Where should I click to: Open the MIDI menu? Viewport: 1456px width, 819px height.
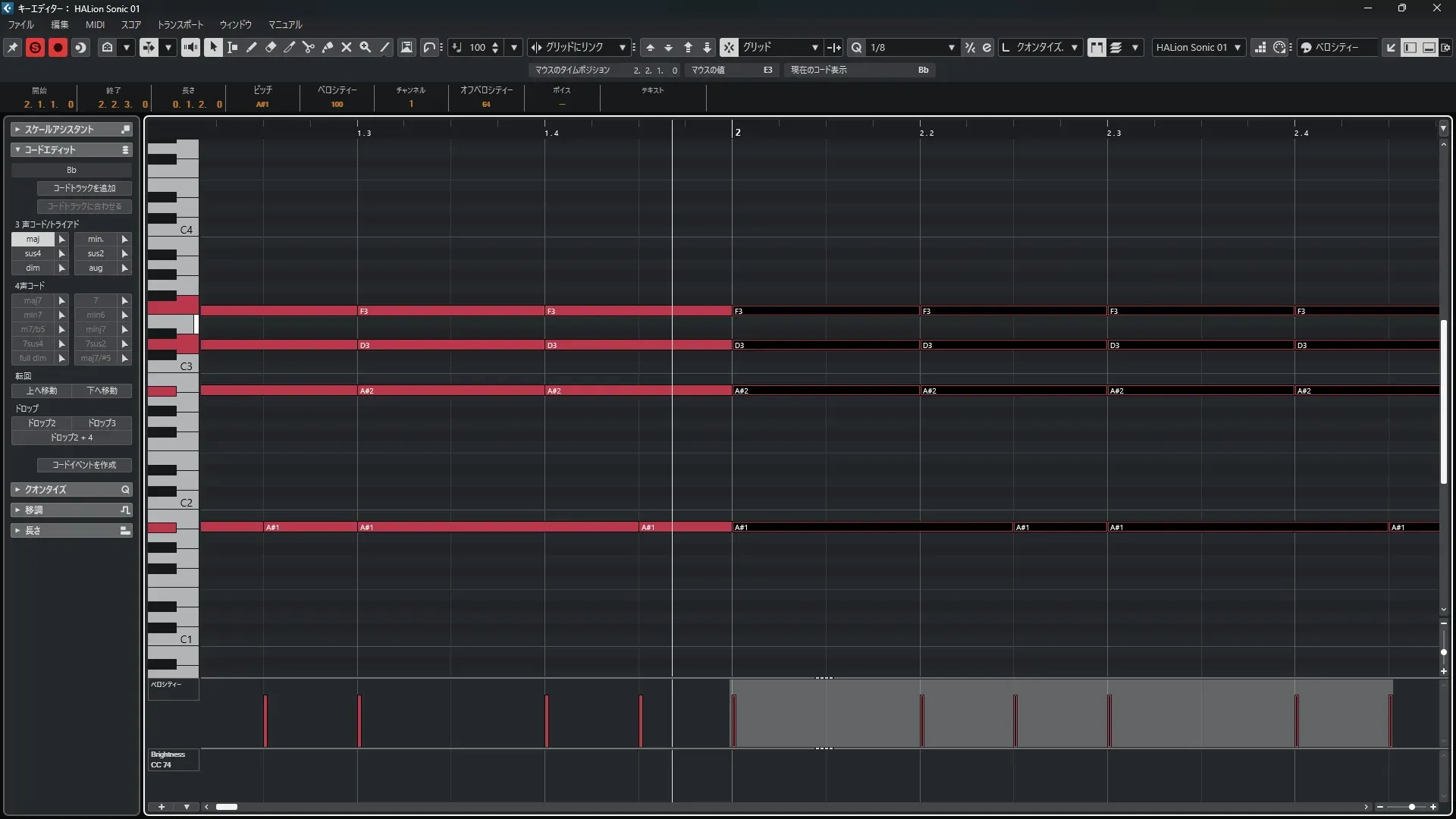[95, 24]
